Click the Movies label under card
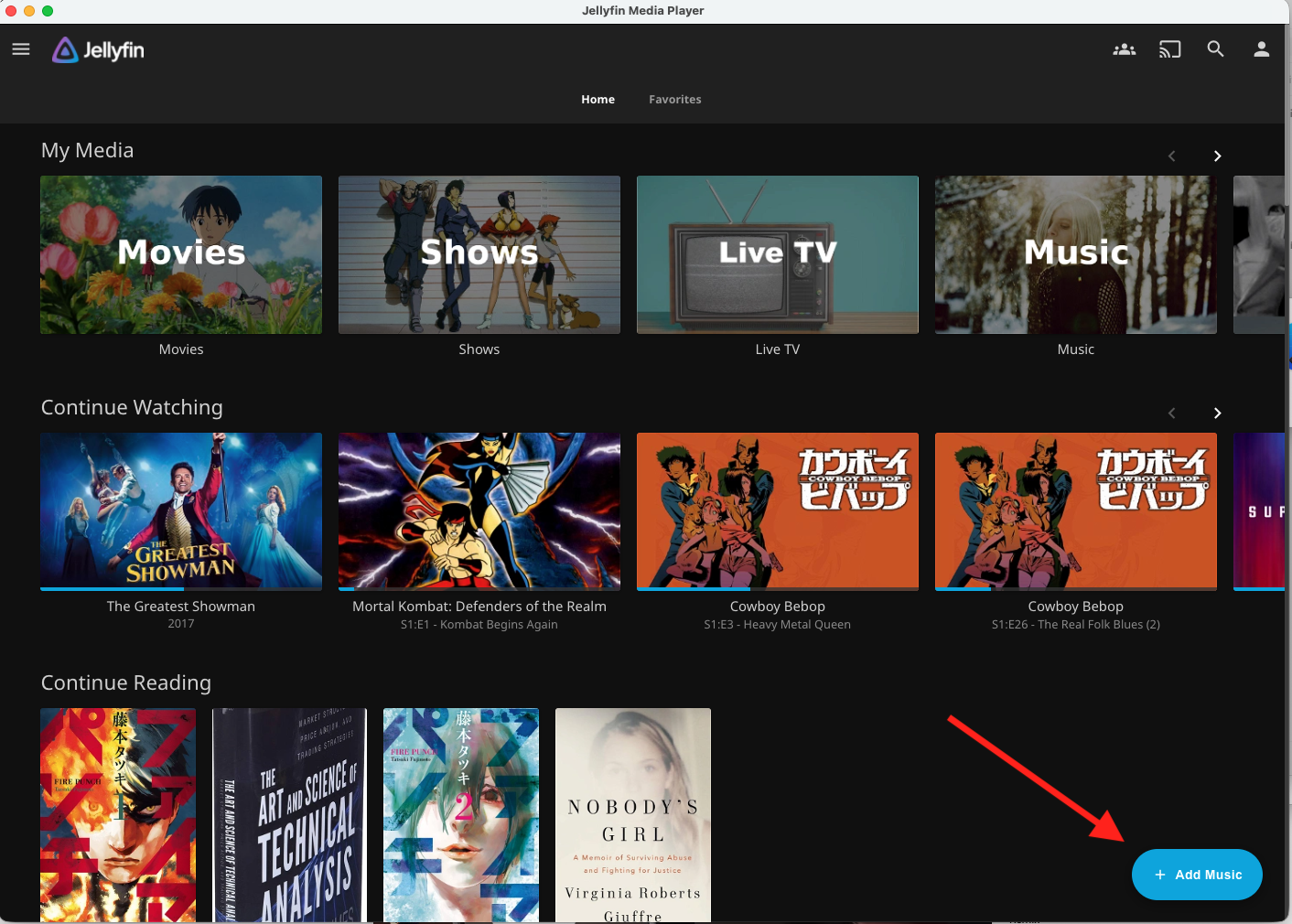The width and height of the screenshot is (1292, 924). (x=181, y=349)
